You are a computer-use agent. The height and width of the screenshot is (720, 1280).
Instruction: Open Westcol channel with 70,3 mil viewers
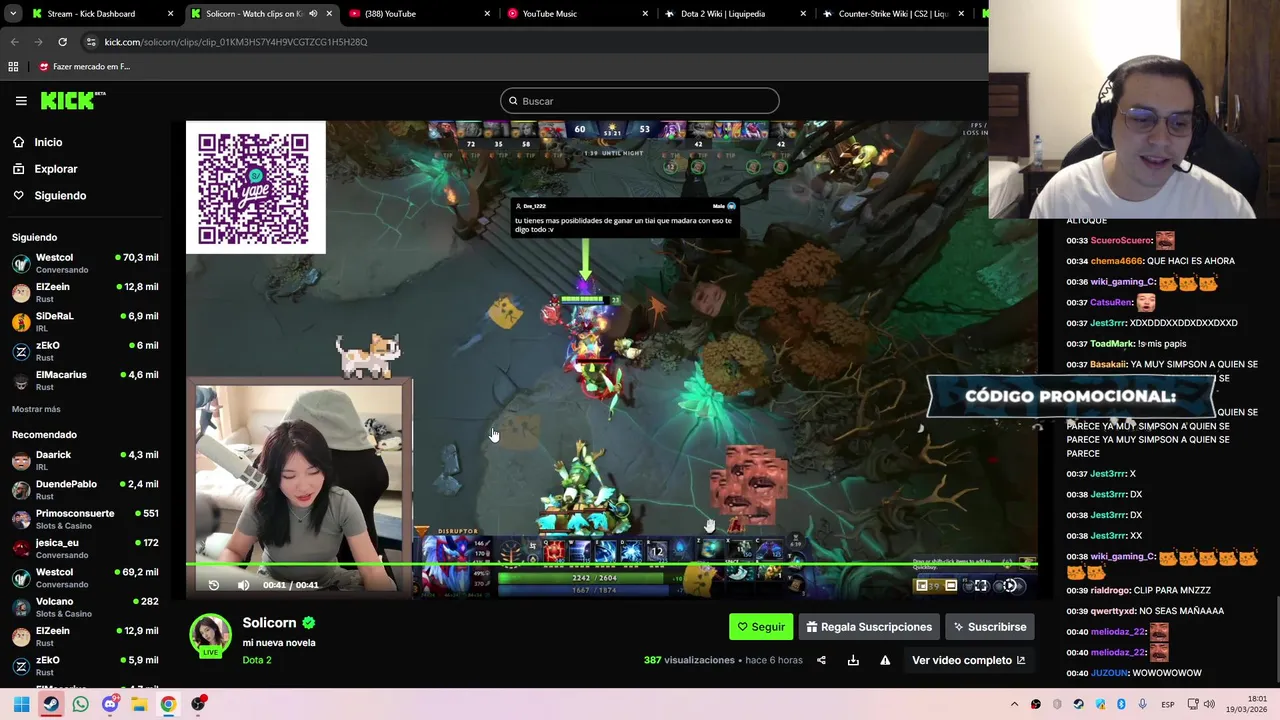click(x=85, y=263)
